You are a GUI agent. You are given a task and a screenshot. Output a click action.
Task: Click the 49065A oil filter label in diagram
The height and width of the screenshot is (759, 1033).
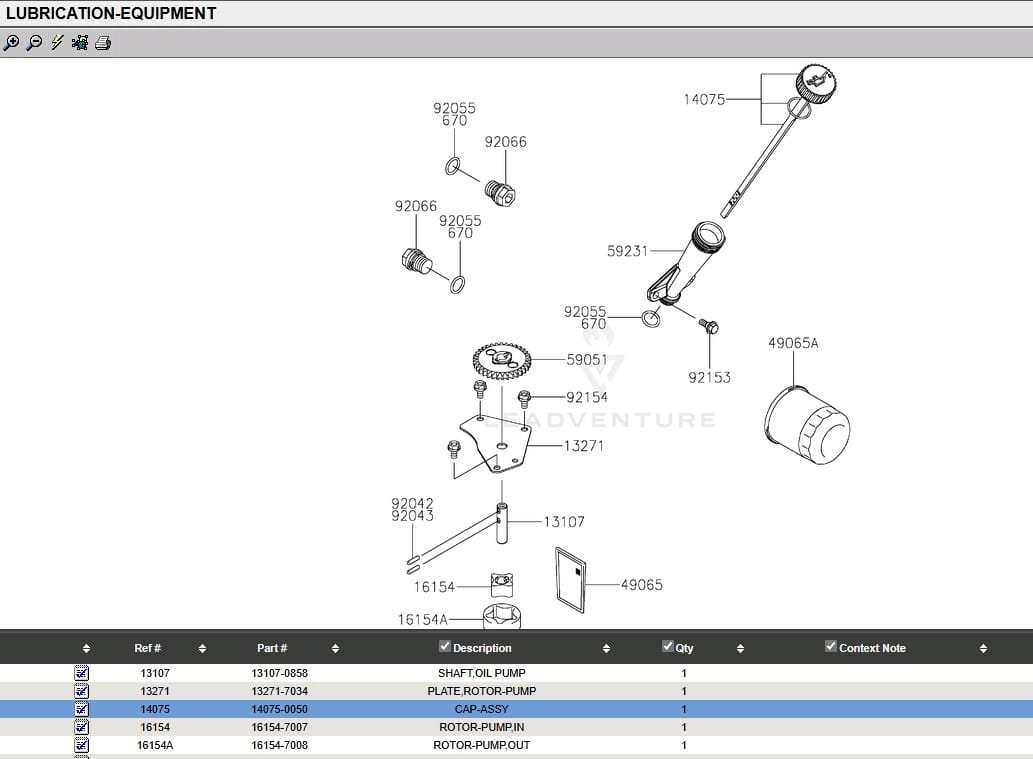(x=792, y=343)
